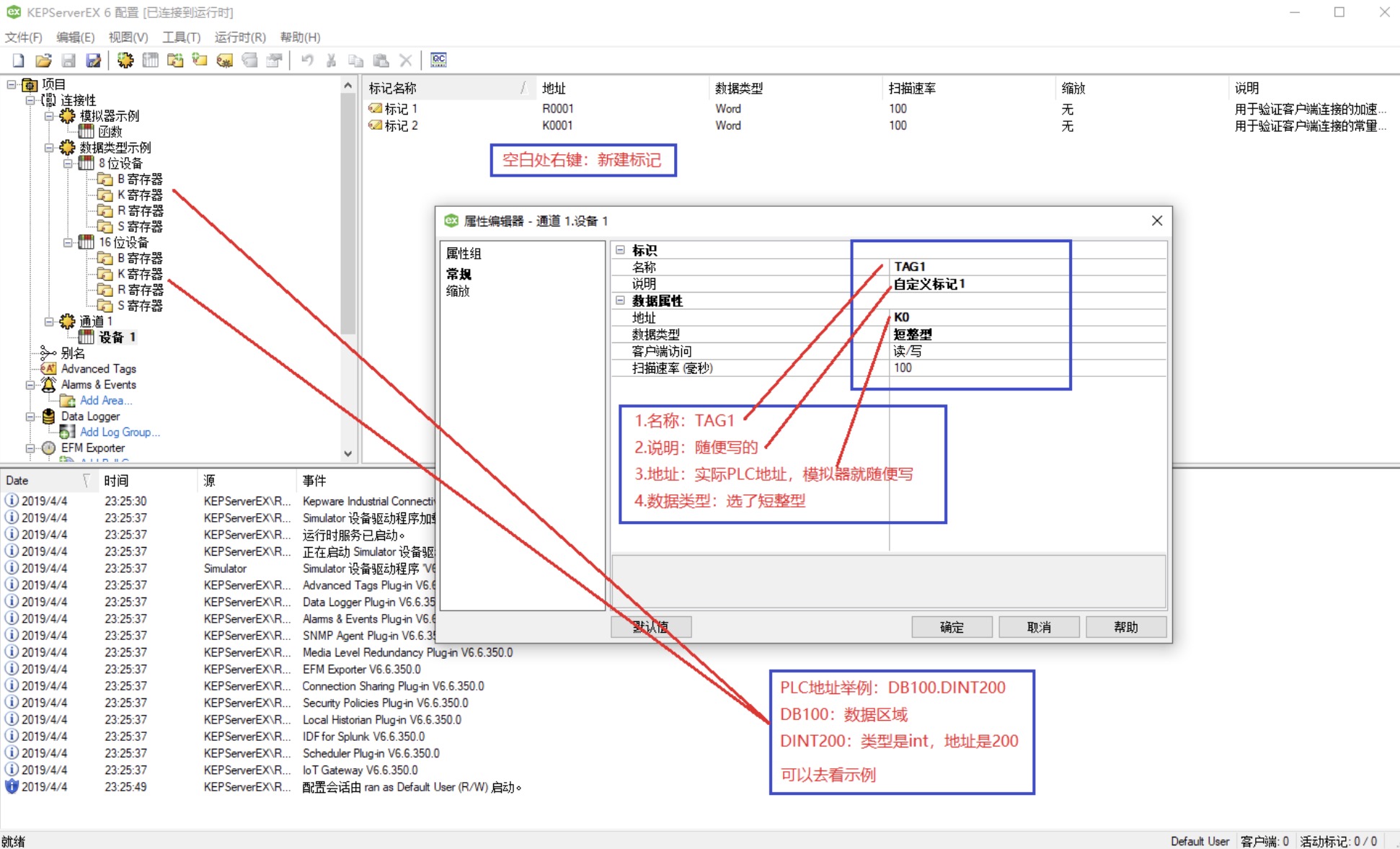The height and width of the screenshot is (849, 1400).
Task: Select 缩放 in the 属性组 list
Action: (x=458, y=291)
